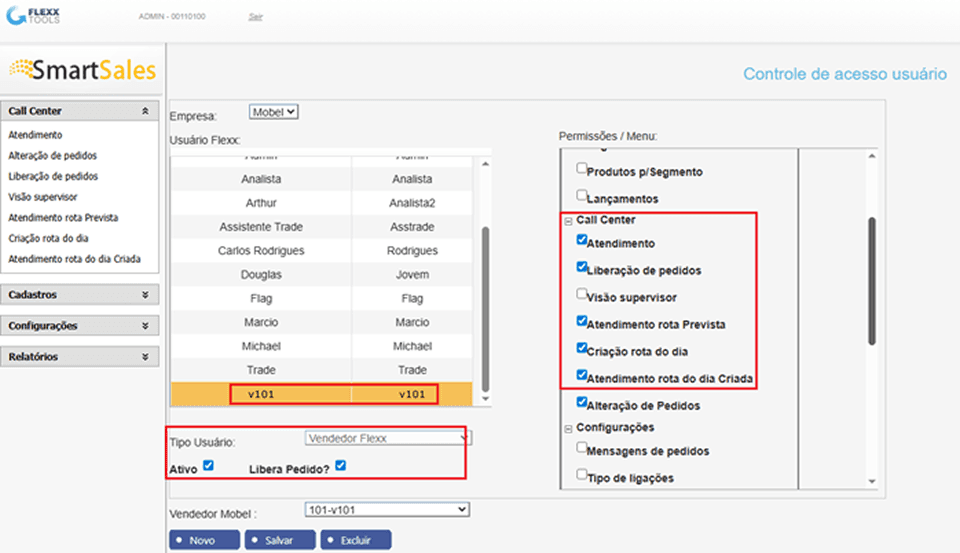Click the Sair logout link

click(255, 17)
